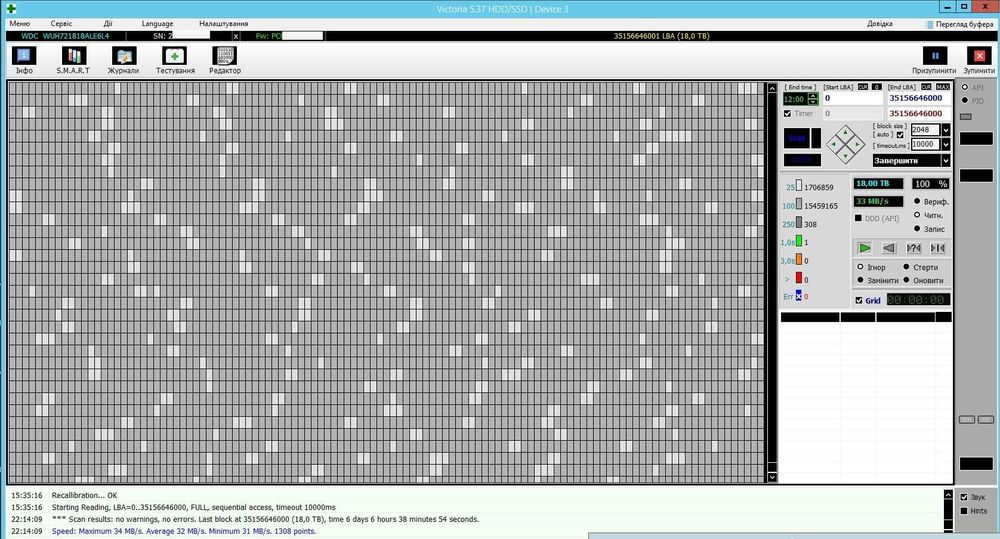
Task: Click the End LBA 35156646000 input field
Action: [918, 98]
